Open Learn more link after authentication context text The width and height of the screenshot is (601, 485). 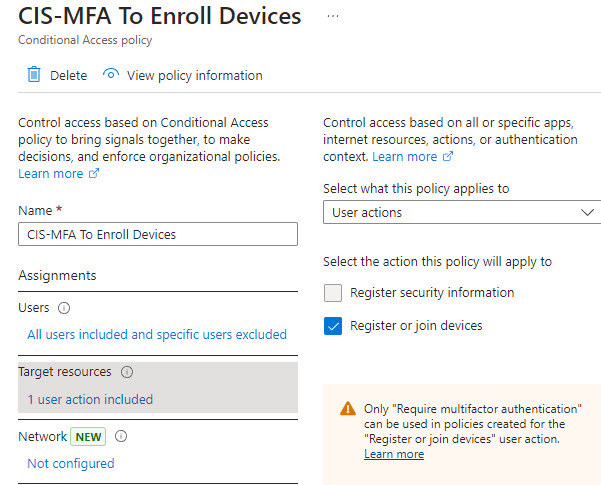coord(405,157)
